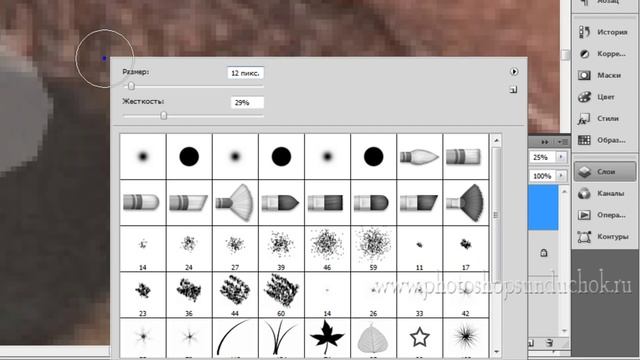Click the layer lock icon

tap(544, 253)
